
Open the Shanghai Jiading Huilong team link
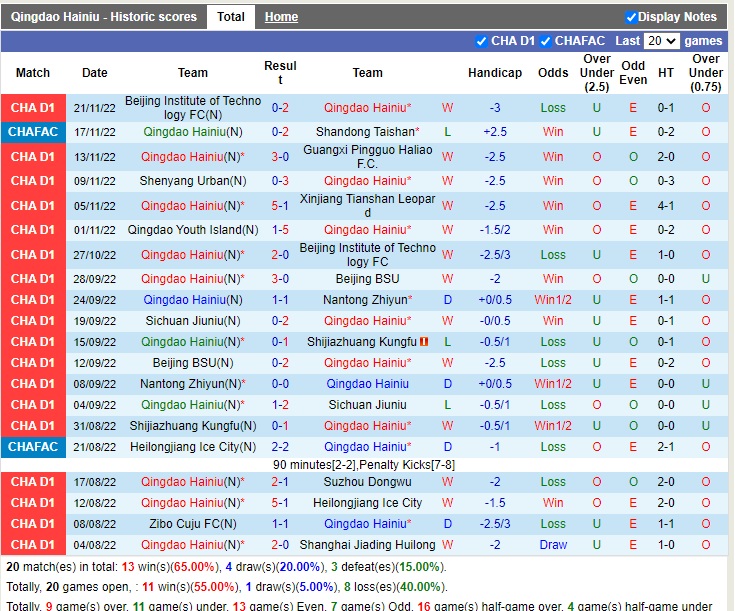click(x=367, y=545)
